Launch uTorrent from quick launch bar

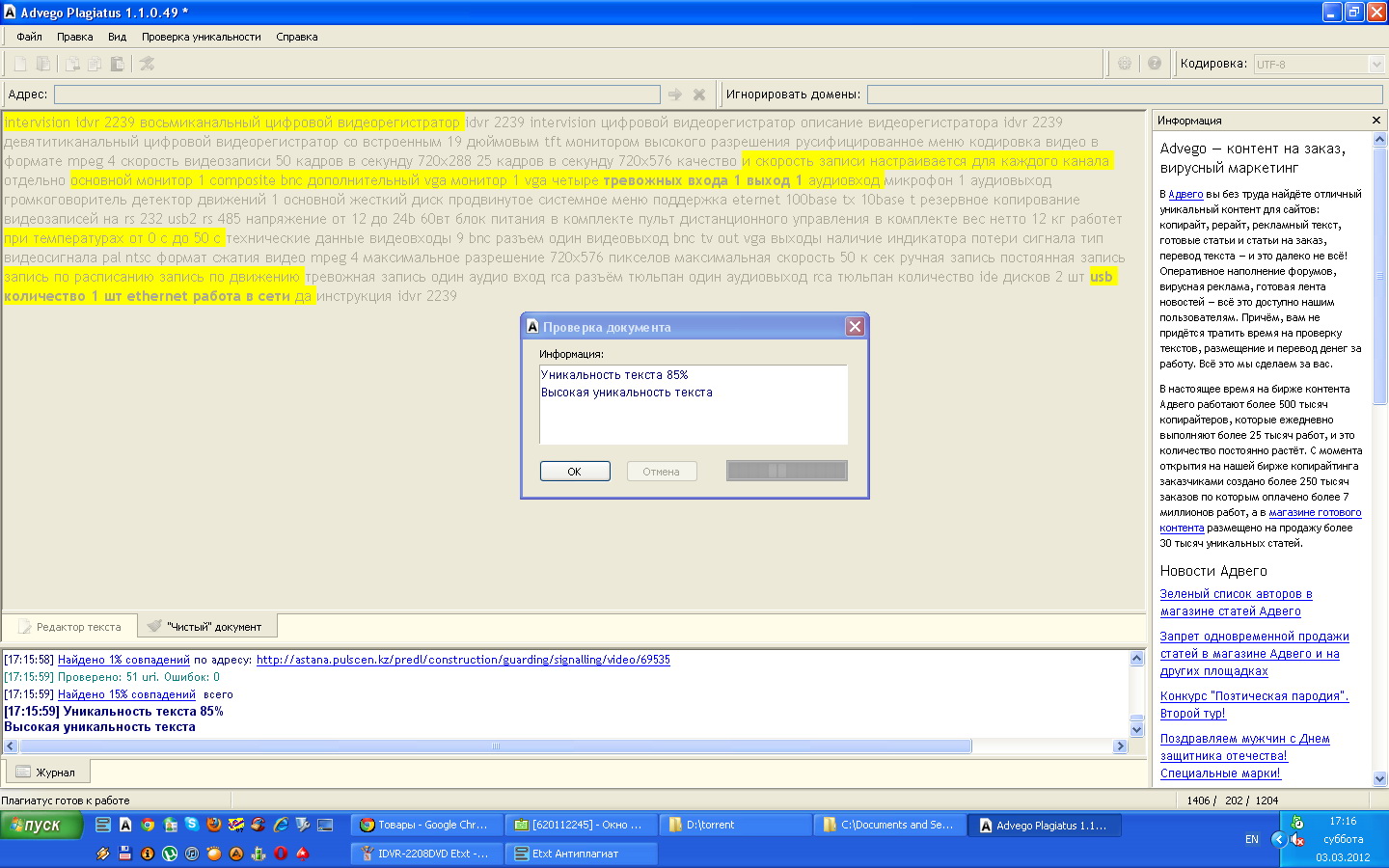coord(170,854)
